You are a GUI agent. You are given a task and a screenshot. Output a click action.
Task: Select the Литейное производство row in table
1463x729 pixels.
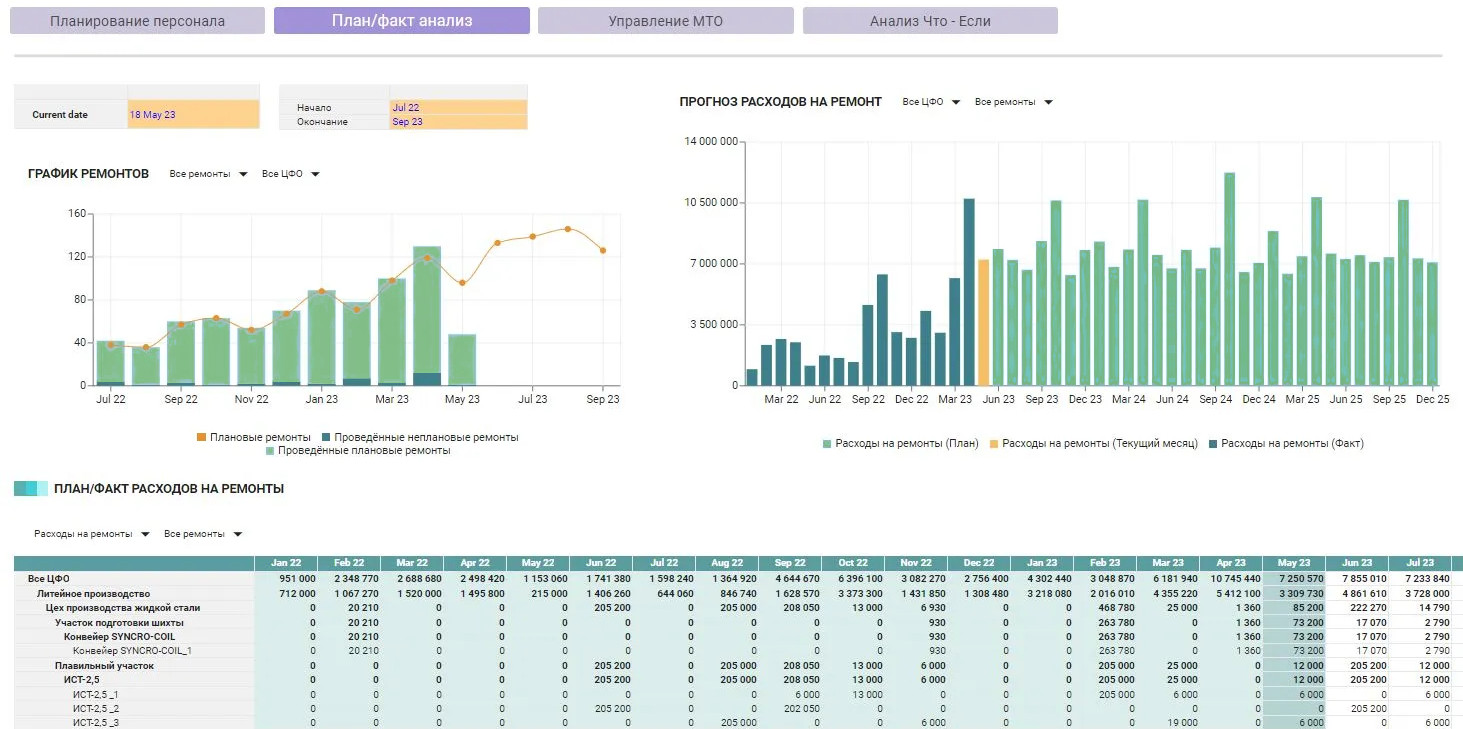(94, 593)
